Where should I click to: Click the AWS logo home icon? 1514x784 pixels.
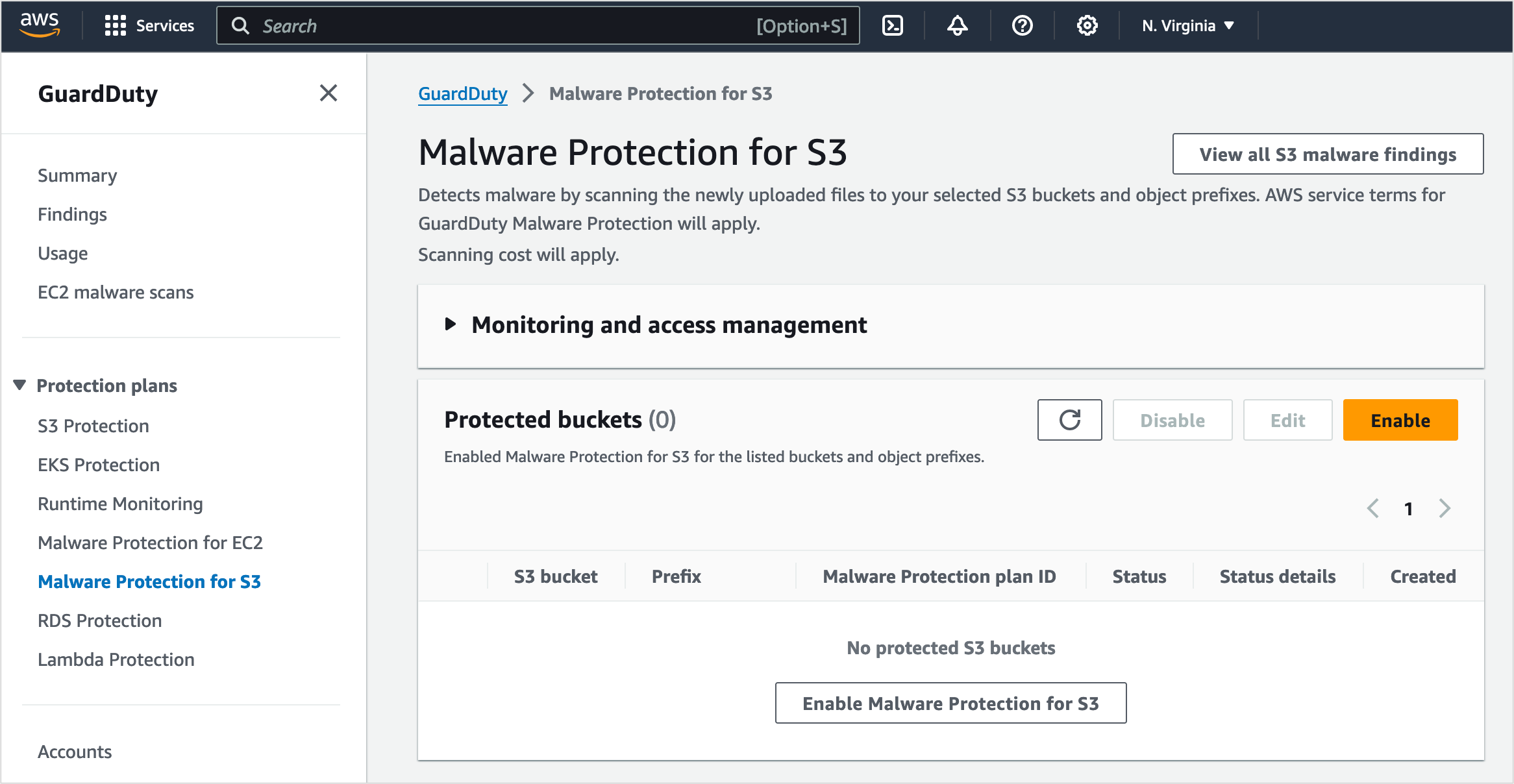[40, 25]
